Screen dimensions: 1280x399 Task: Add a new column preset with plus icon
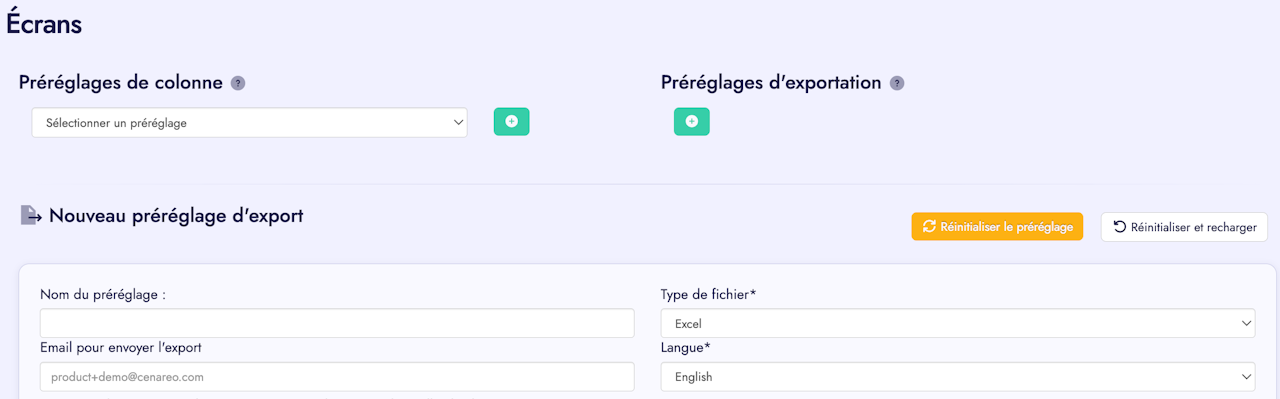(x=511, y=121)
